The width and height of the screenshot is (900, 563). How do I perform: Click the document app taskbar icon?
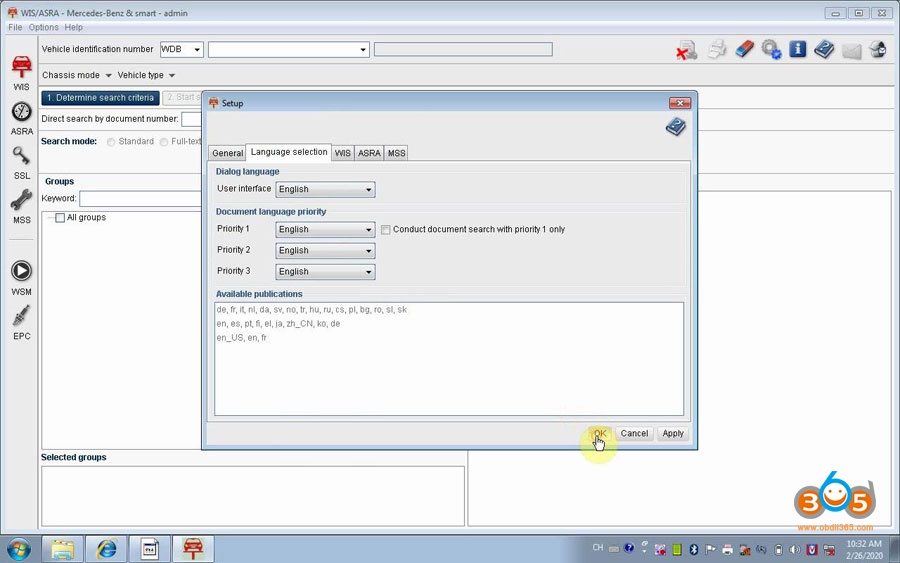[x=150, y=549]
